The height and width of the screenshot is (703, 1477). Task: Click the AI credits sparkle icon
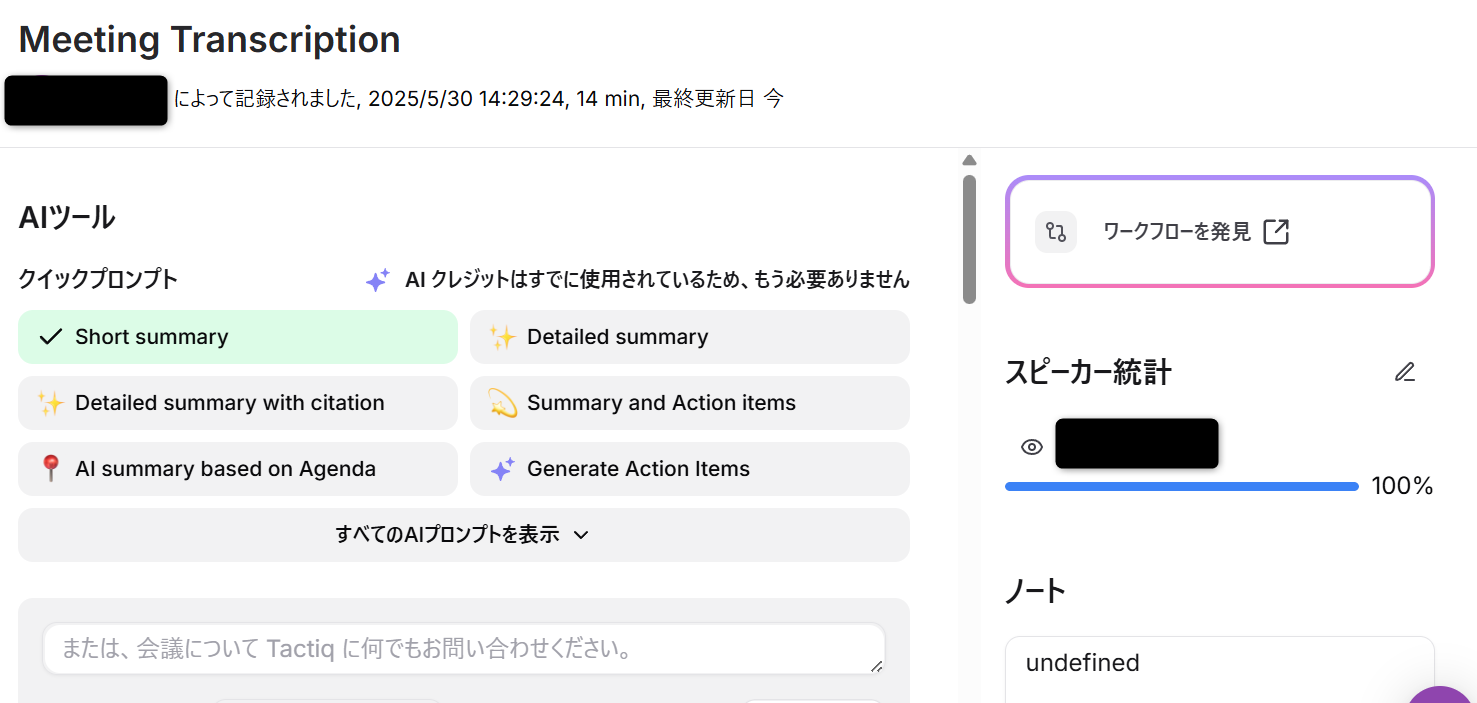click(378, 280)
